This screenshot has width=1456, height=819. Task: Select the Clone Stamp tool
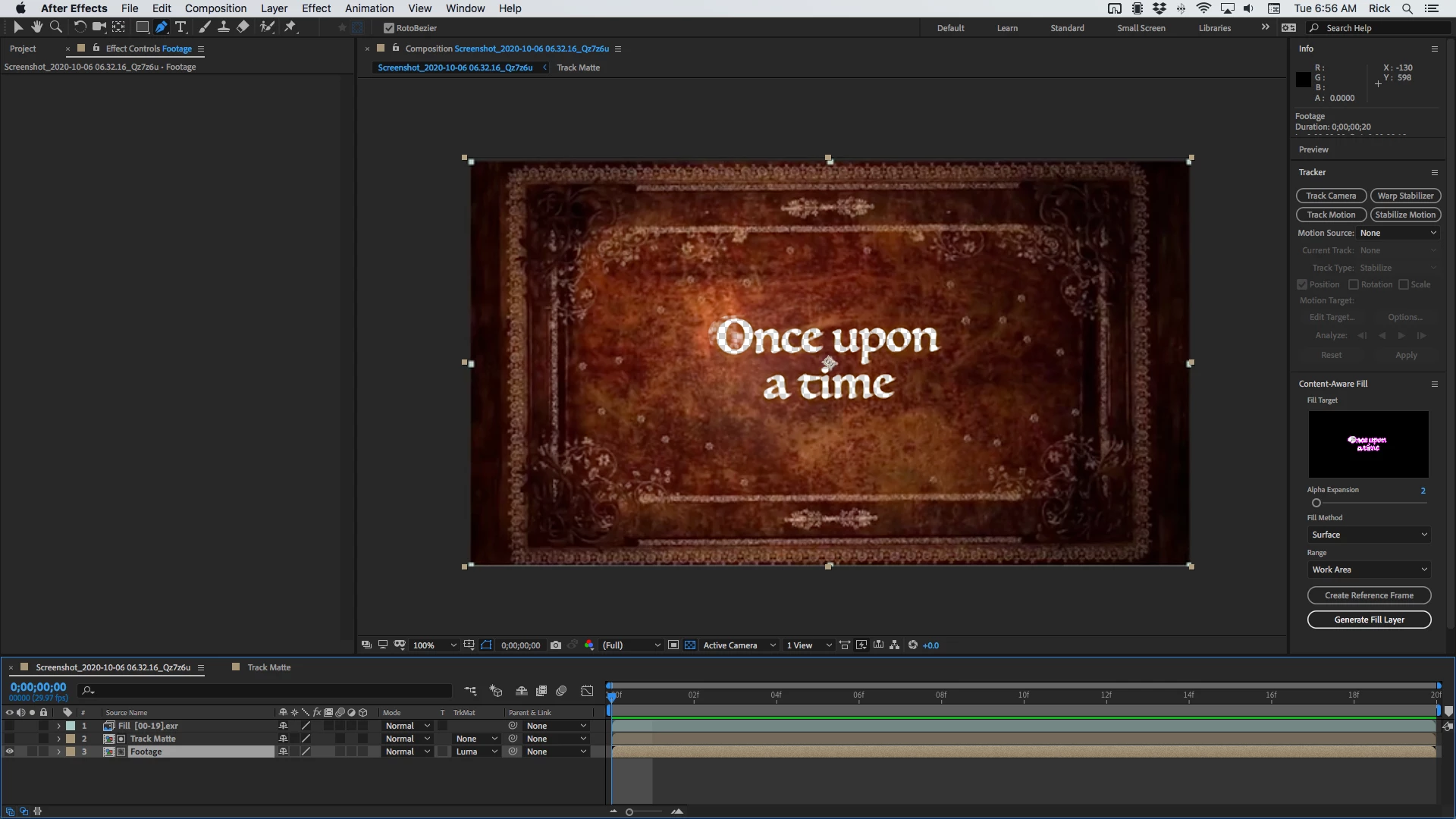tap(224, 27)
